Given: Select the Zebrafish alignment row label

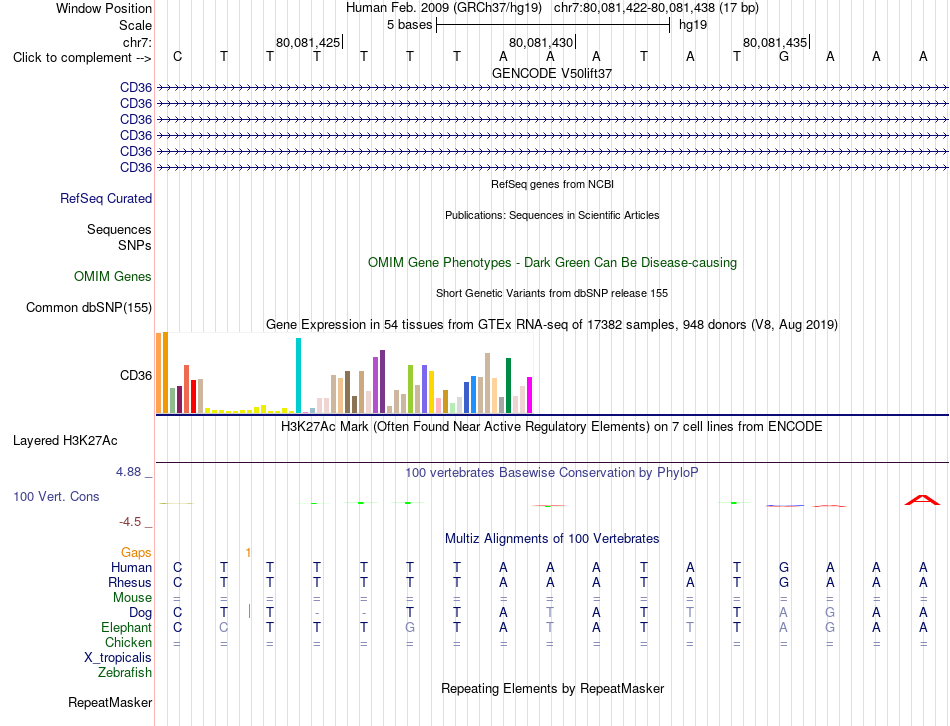Looking at the screenshot, I should point(125,672).
